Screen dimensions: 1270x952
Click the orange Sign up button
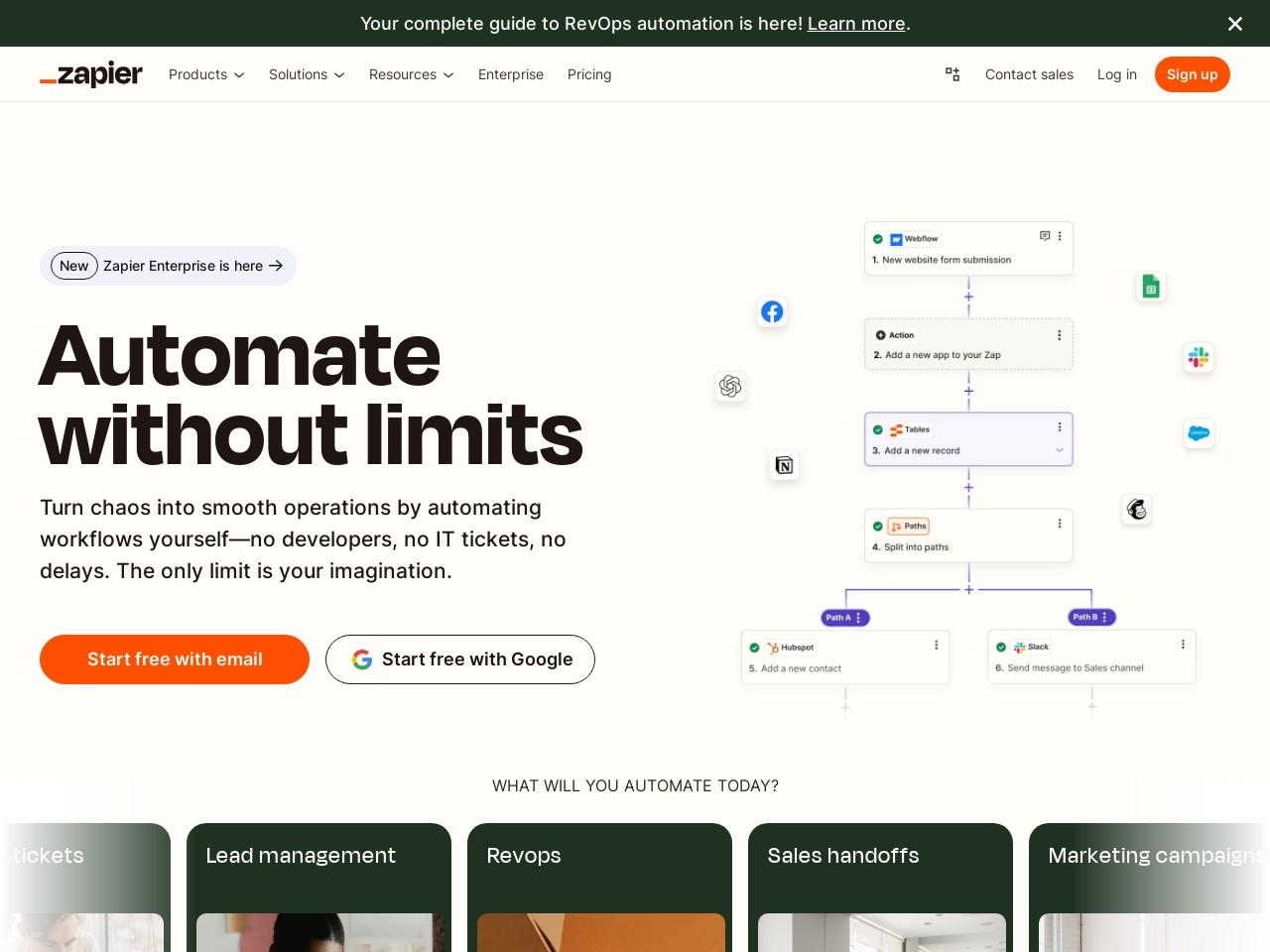pos(1193,74)
